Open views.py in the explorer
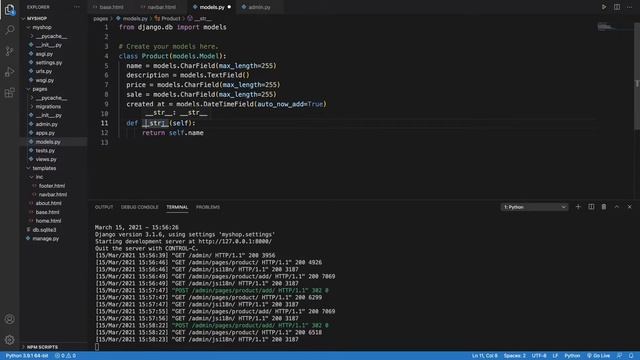640x360 pixels. 46,159
